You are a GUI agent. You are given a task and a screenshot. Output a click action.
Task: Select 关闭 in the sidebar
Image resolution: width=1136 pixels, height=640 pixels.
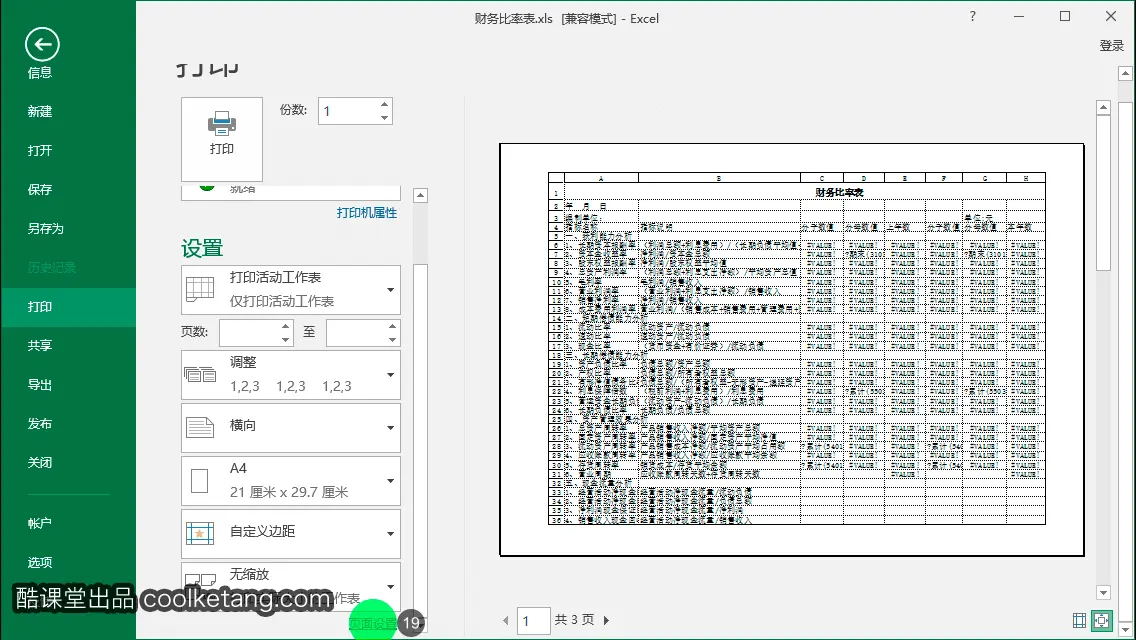tap(40, 462)
